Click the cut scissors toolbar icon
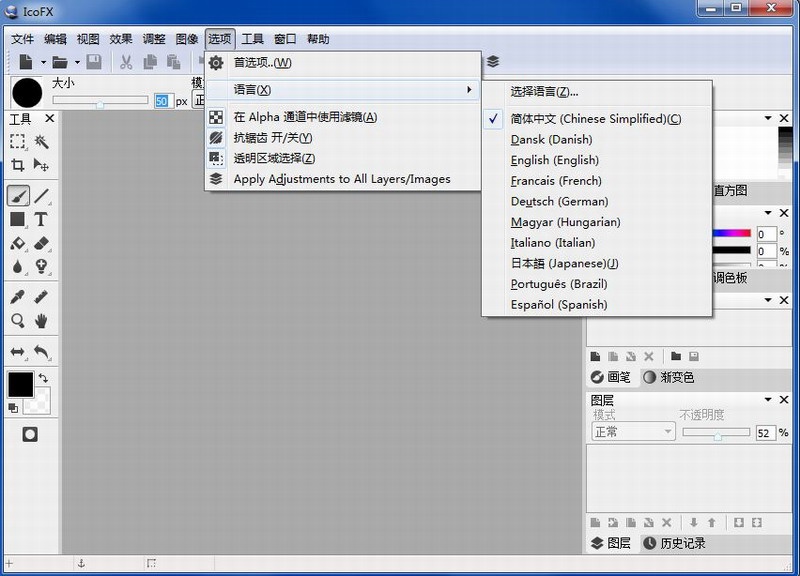This screenshot has width=800, height=576. coord(126,62)
